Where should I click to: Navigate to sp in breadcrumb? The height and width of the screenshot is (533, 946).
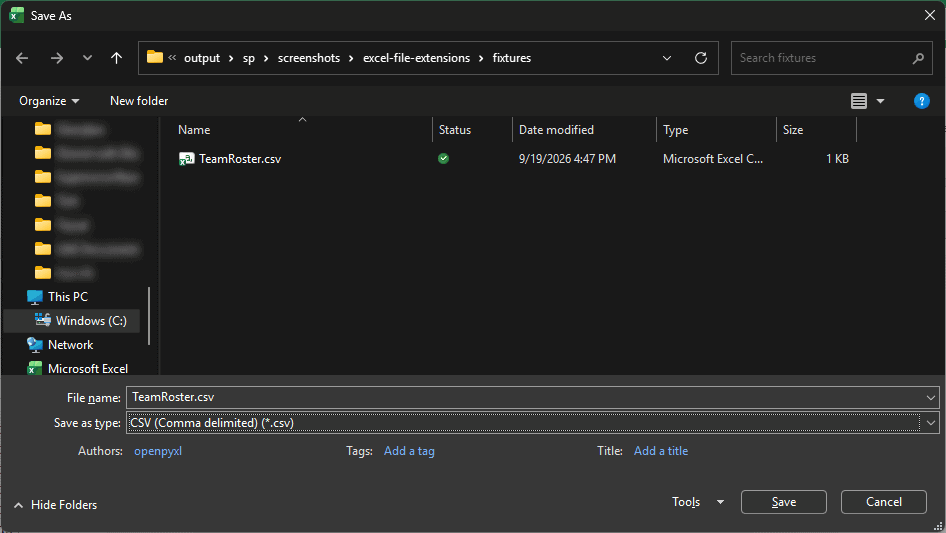[249, 58]
